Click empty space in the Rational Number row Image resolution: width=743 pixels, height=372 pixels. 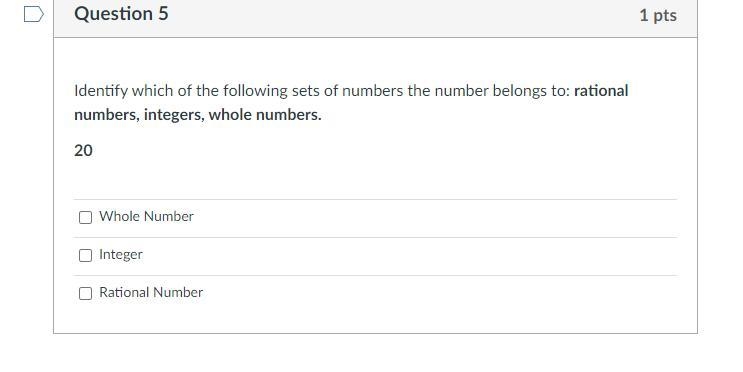426,294
